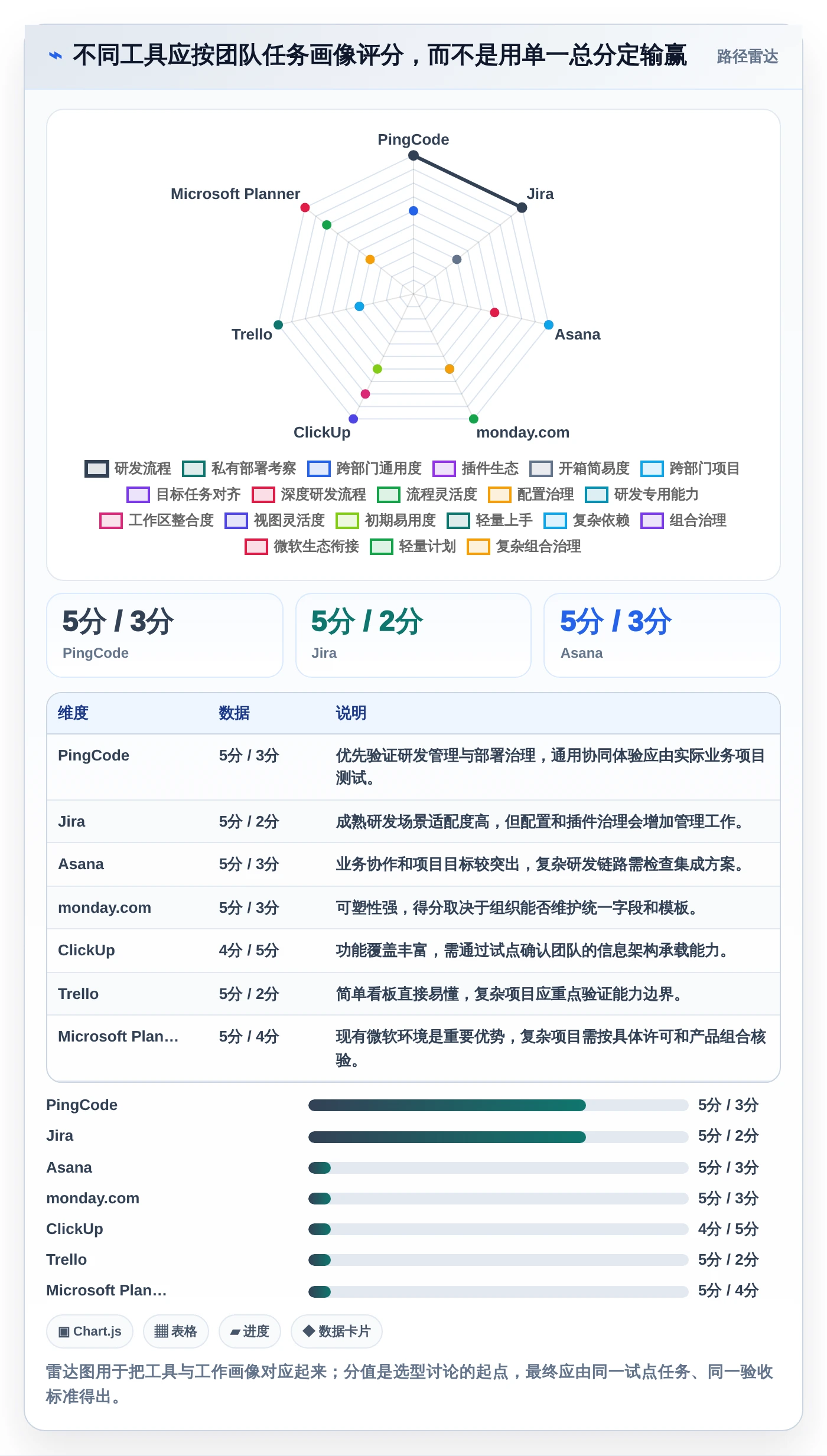Select the red point at the Microsoft Planner vertex
Image resolution: width=827 pixels, height=1456 pixels.
[305, 207]
